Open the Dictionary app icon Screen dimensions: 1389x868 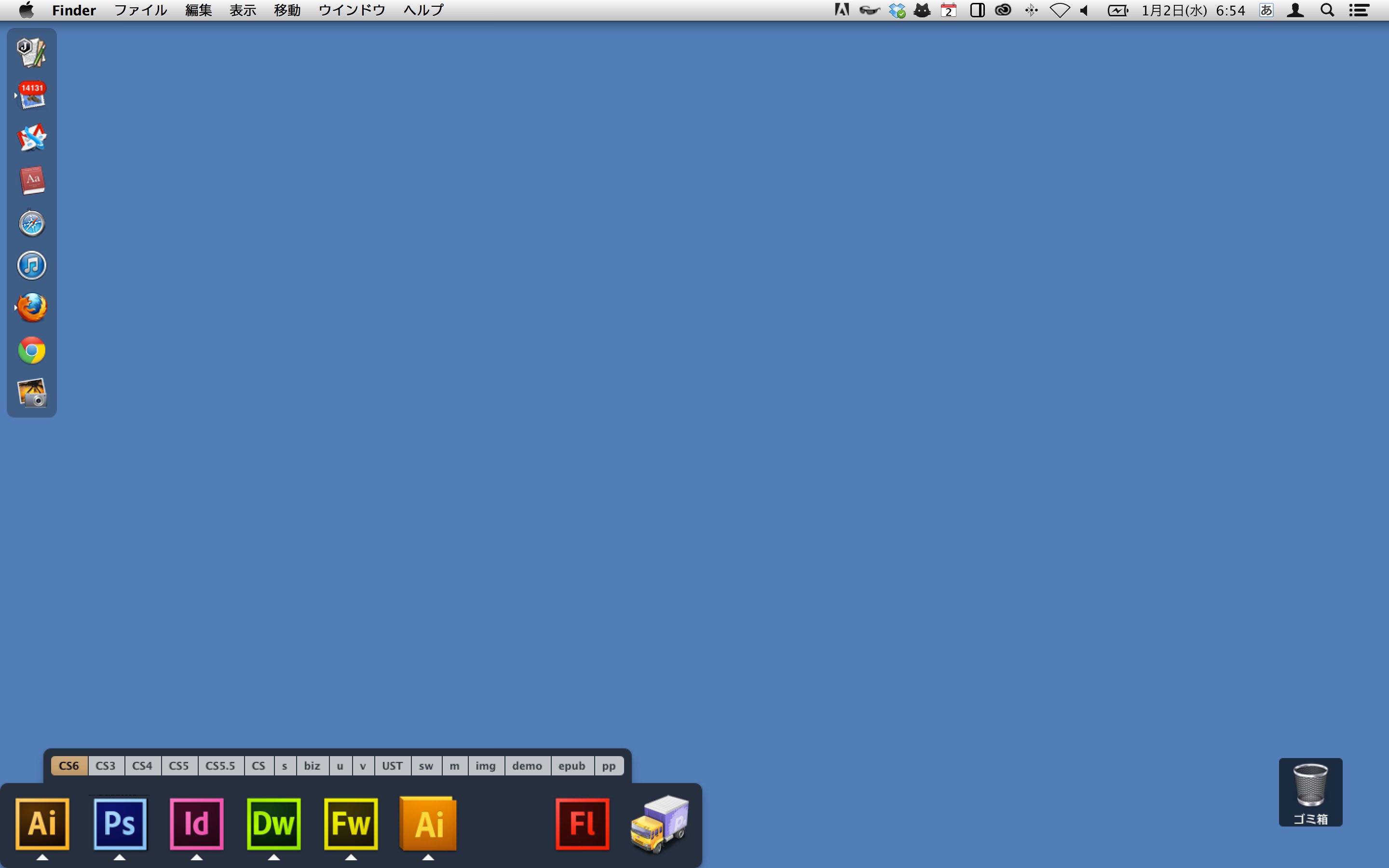click(31, 180)
